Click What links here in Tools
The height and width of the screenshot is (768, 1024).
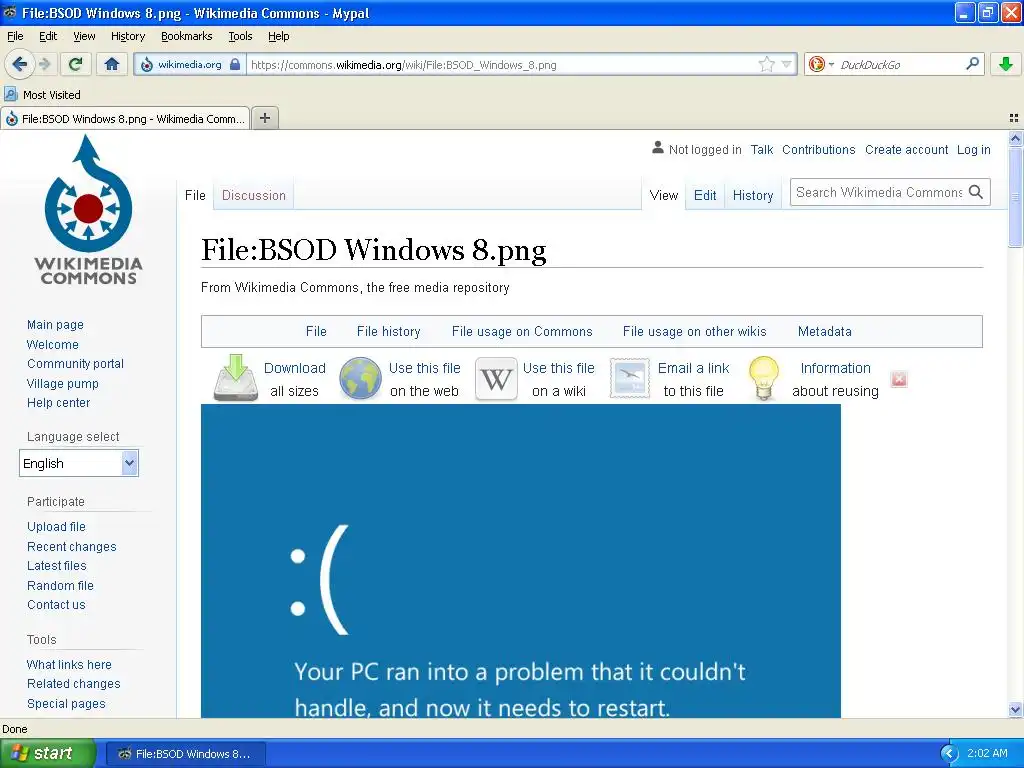click(x=69, y=664)
